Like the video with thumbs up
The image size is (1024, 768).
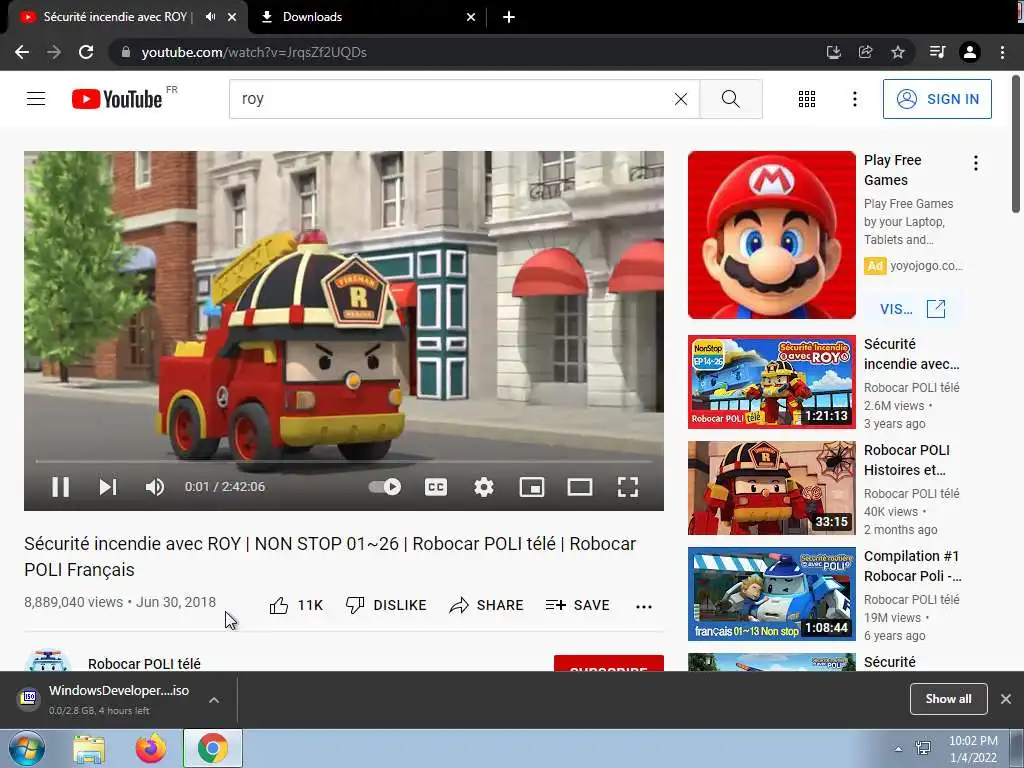(x=296, y=605)
